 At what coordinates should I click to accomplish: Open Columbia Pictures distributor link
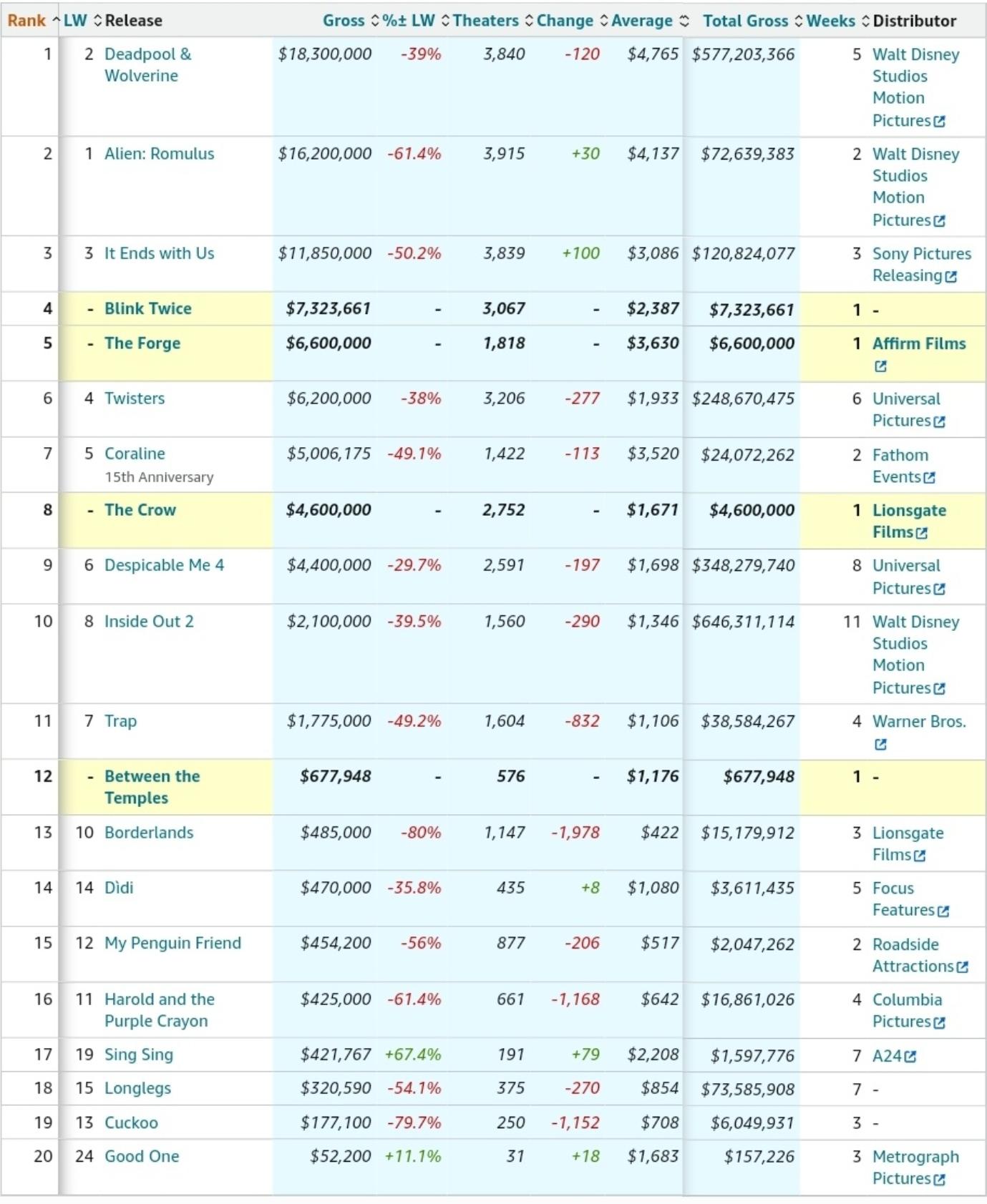point(908,1010)
